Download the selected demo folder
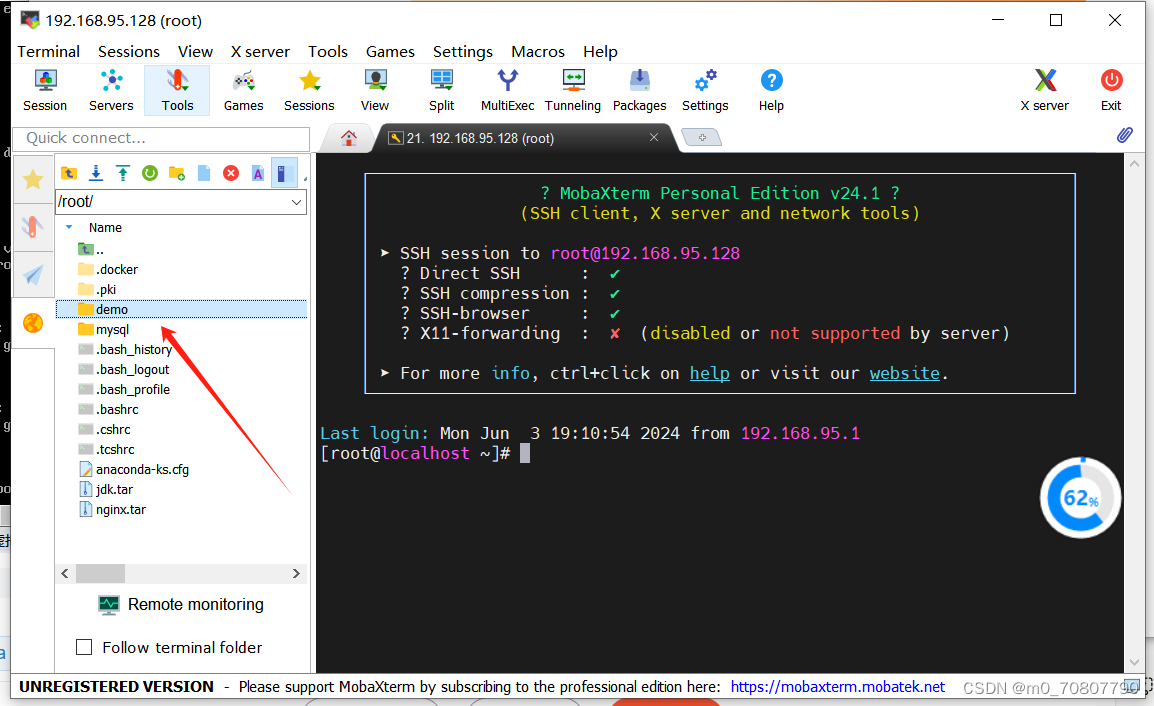Image resolution: width=1154 pixels, height=706 pixels. (x=96, y=172)
